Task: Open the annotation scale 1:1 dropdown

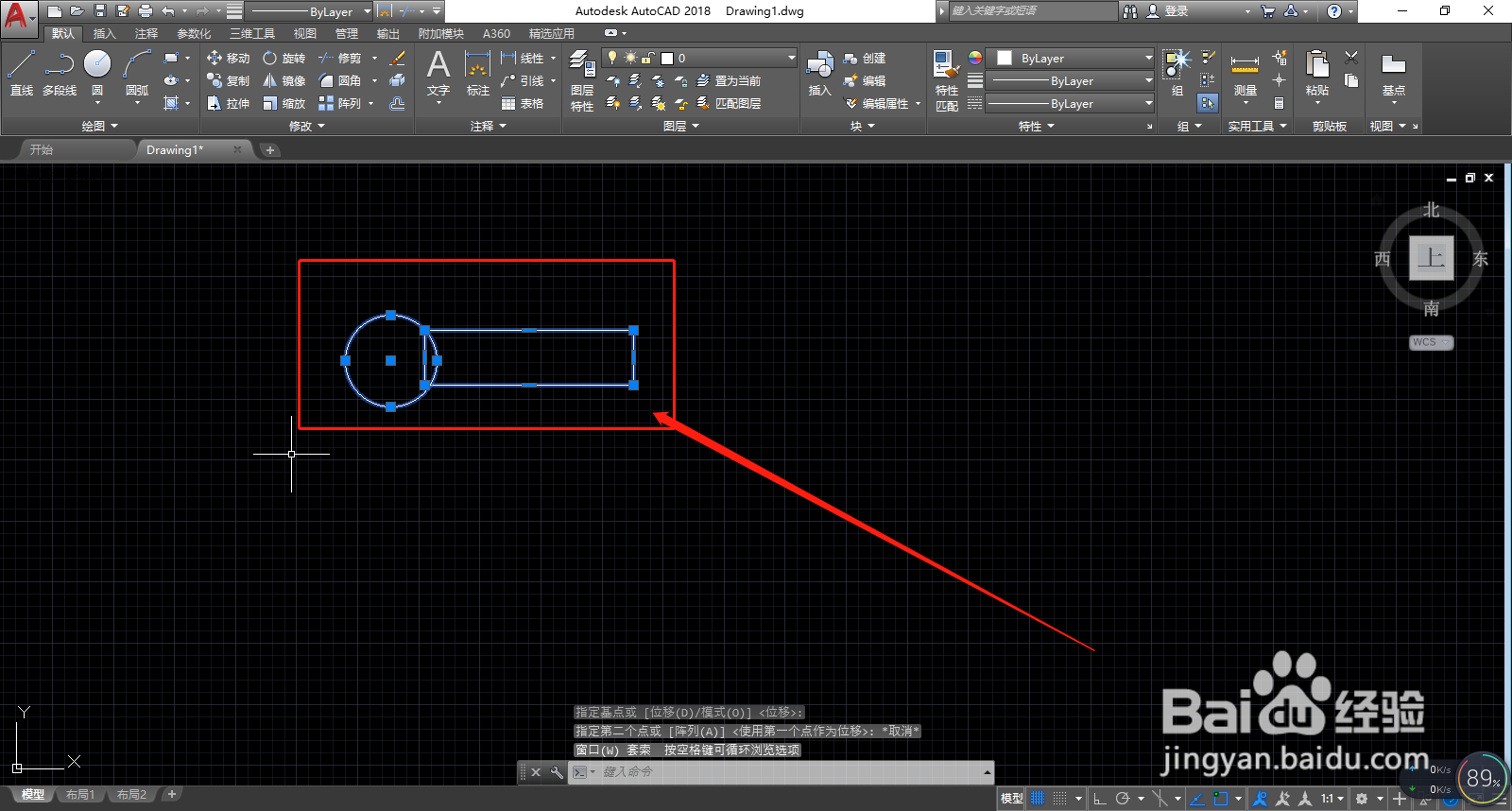Action: [x=1333, y=799]
